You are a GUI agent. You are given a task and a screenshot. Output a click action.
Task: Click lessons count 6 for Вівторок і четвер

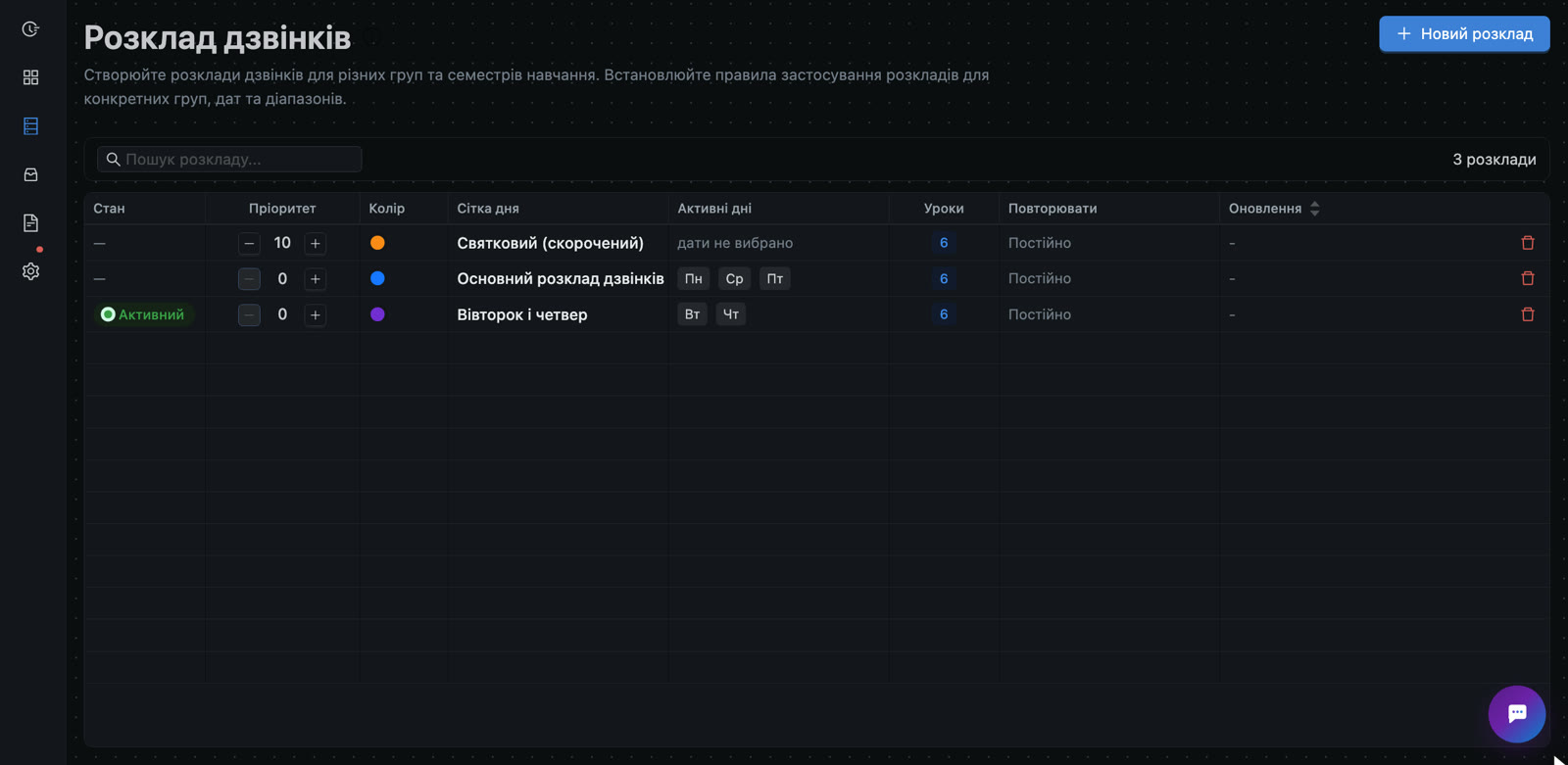click(x=944, y=314)
